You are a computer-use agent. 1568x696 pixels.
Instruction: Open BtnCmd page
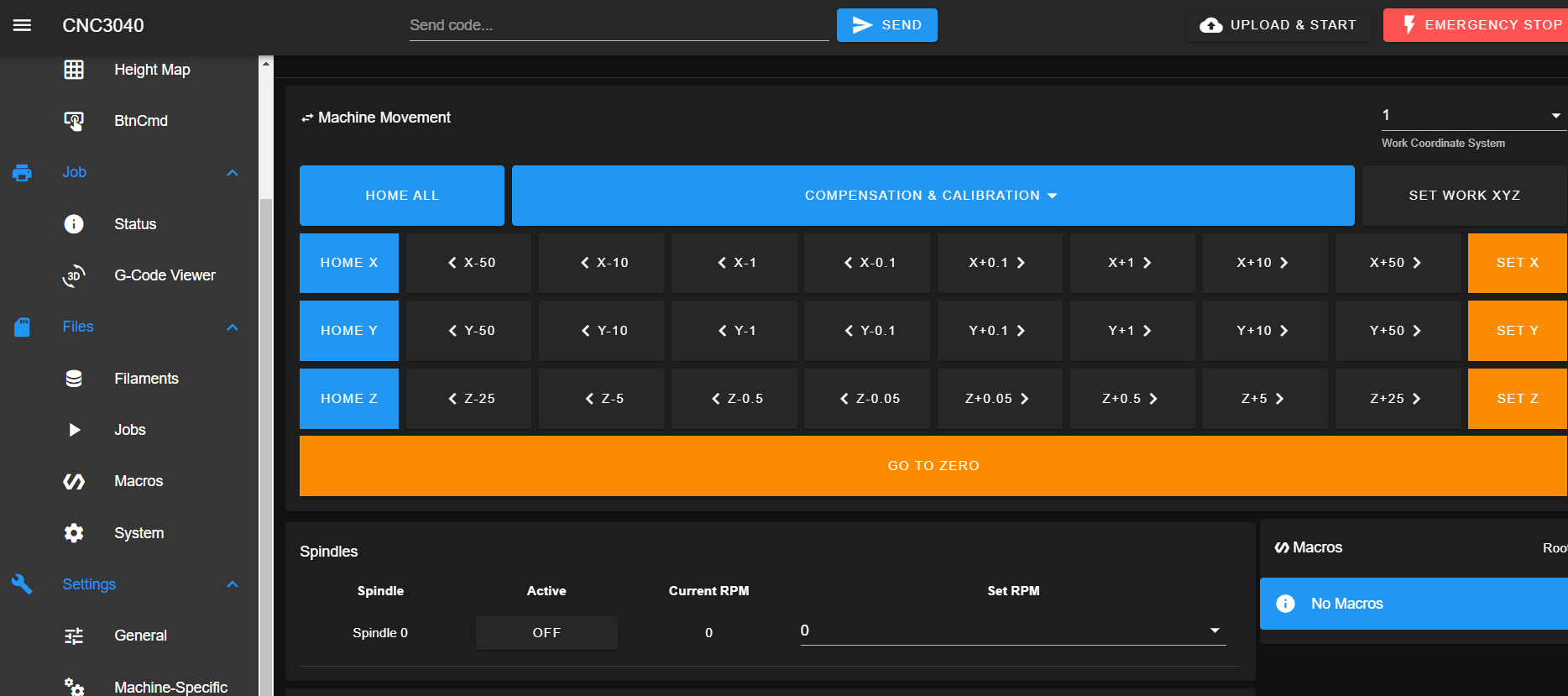[141, 121]
